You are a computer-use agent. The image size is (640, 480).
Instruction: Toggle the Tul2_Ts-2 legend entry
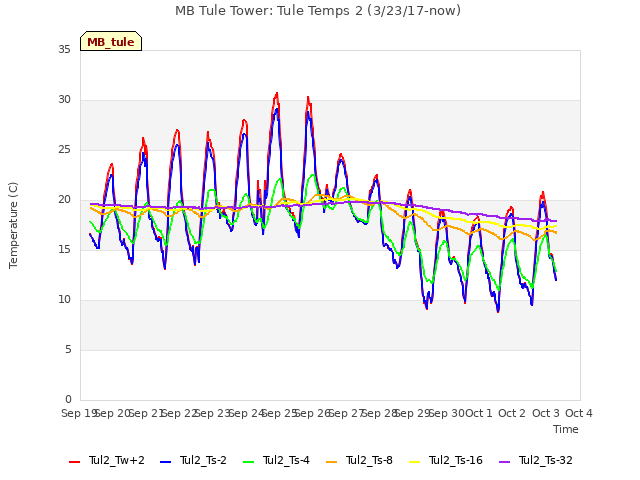coord(193,460)
